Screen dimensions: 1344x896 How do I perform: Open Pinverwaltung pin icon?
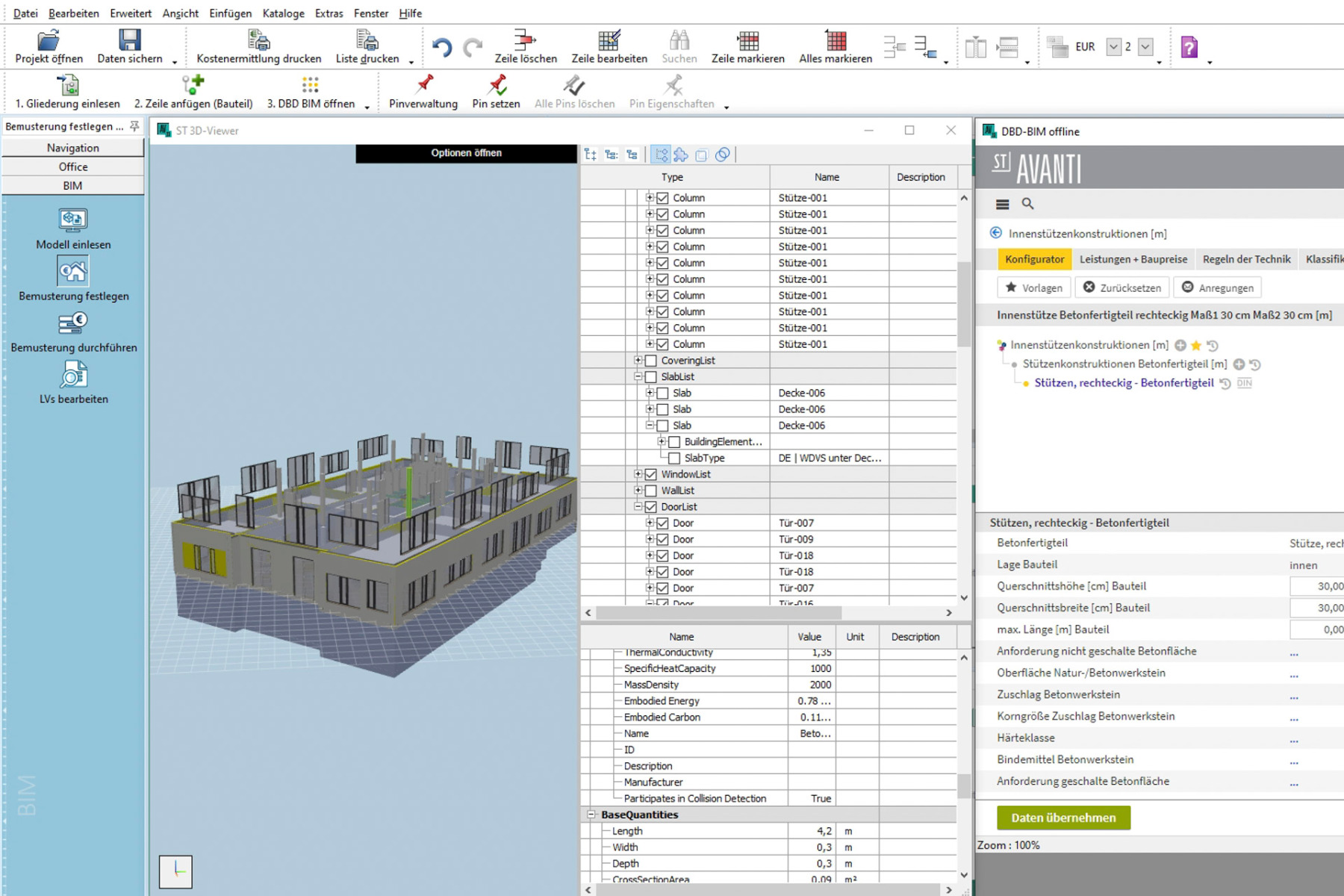pyautogui.click(x=423, y=86)
